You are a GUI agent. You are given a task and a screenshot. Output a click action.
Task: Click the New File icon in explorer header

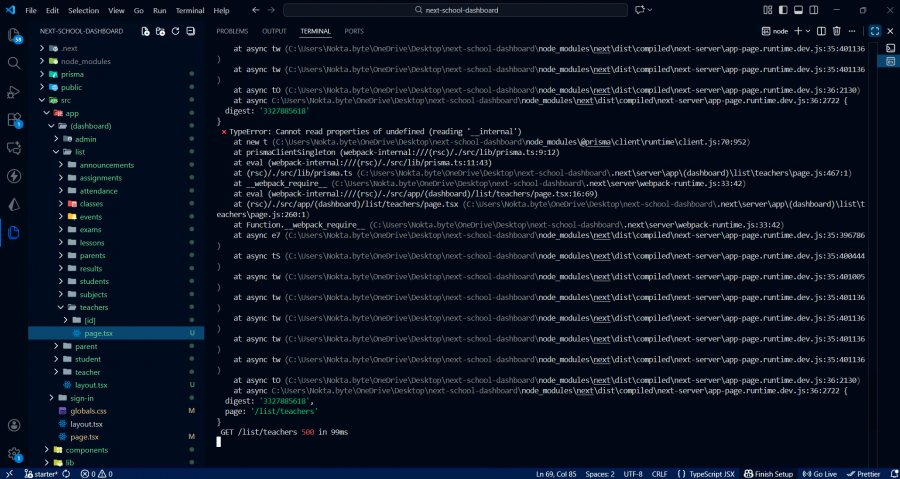pos(146,31)
